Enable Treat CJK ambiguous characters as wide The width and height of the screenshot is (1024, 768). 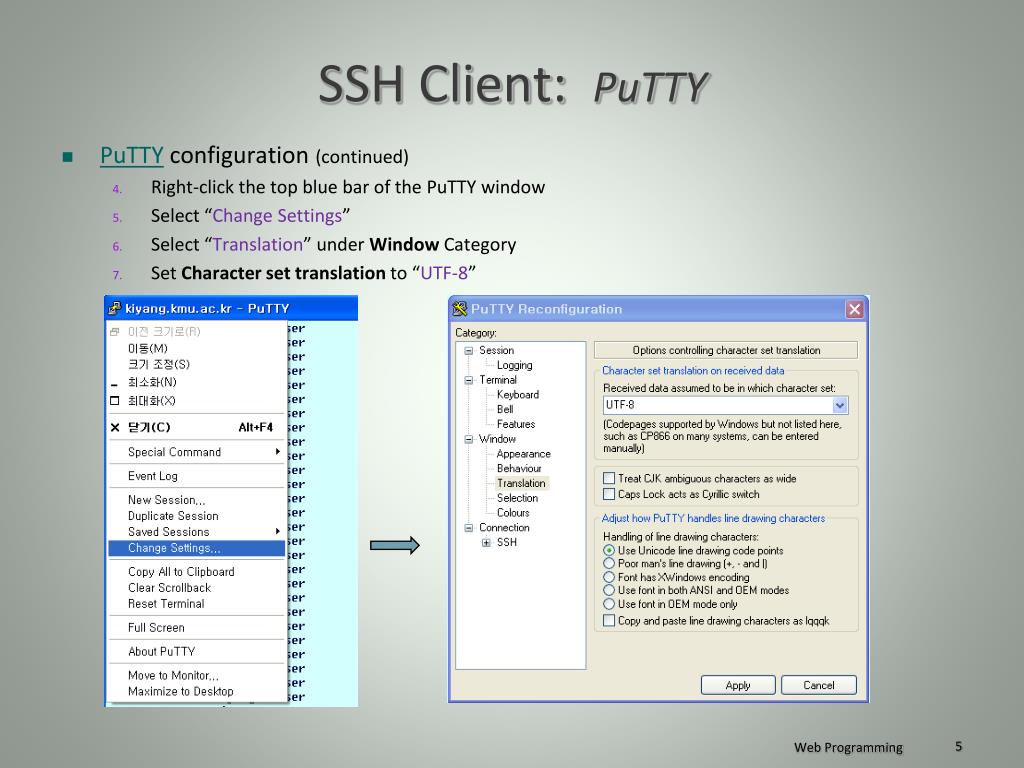tap(609, 478)
